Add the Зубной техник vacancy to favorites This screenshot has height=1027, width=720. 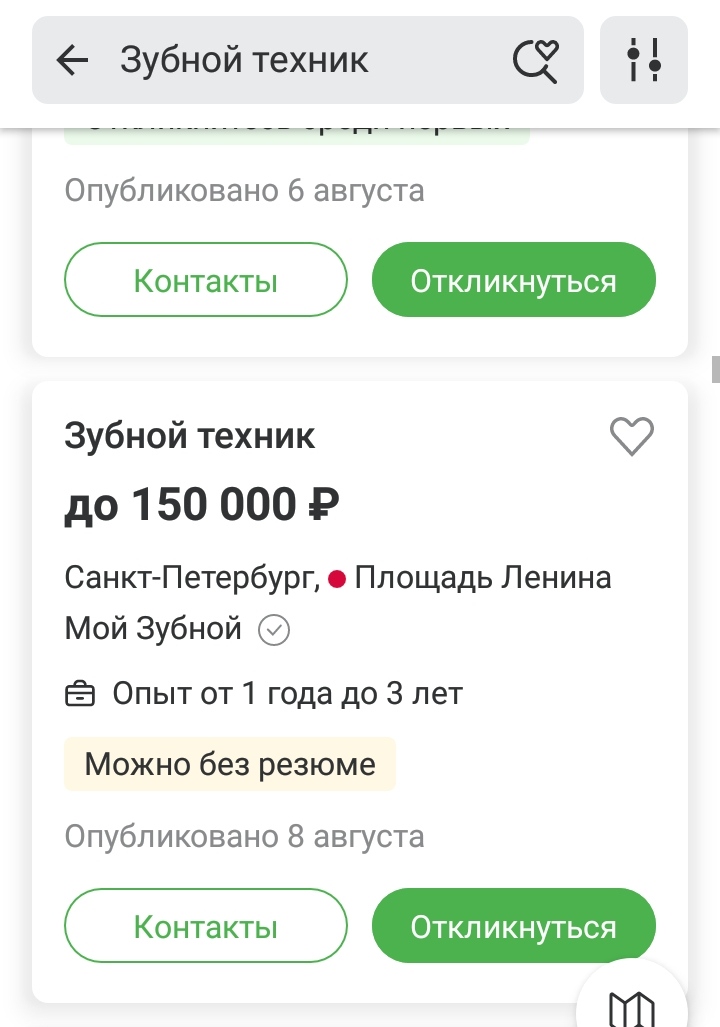(x=632, y=436)
